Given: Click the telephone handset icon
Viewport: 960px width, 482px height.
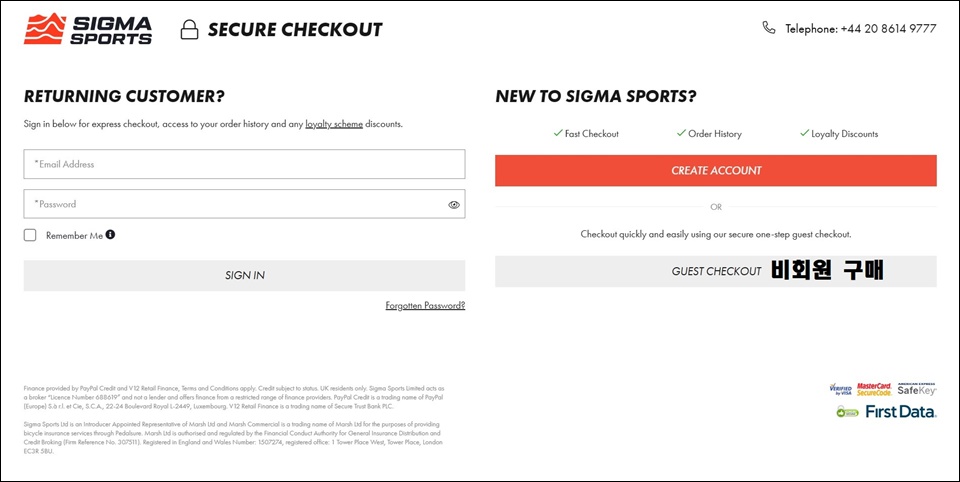Looking at the screenshot, I should point(768,28).
